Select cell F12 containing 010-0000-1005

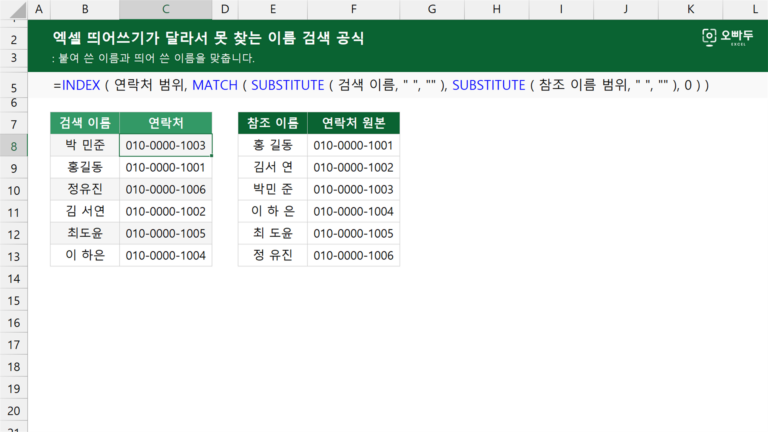click(x=353, y=233)
